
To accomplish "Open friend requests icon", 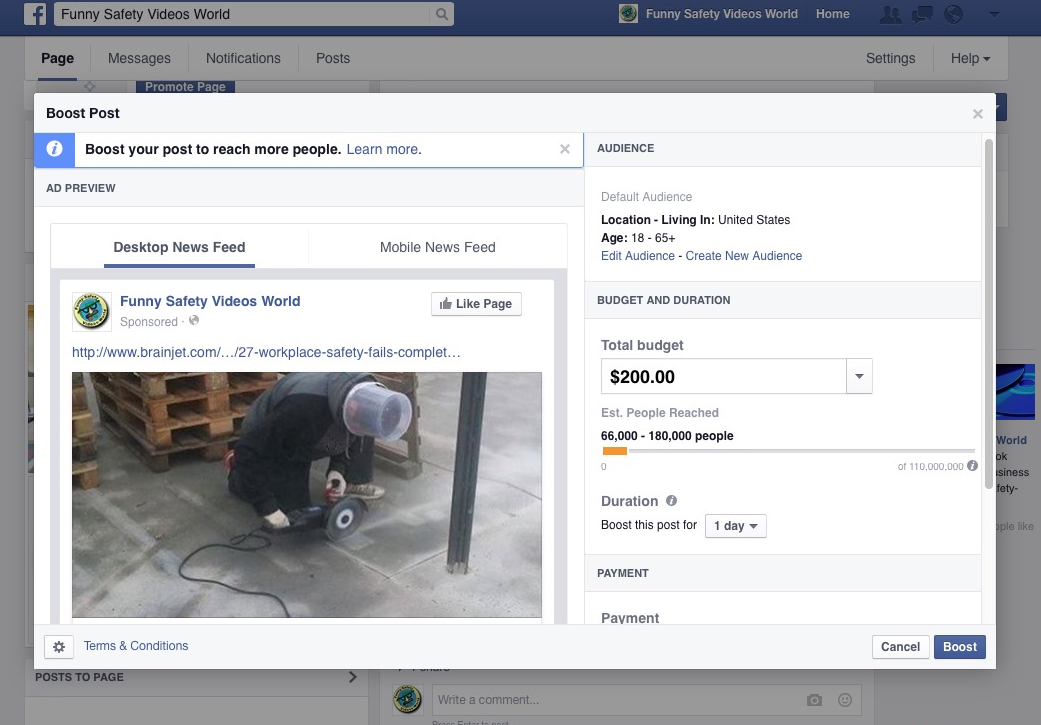I will click(x=889, y=14).
